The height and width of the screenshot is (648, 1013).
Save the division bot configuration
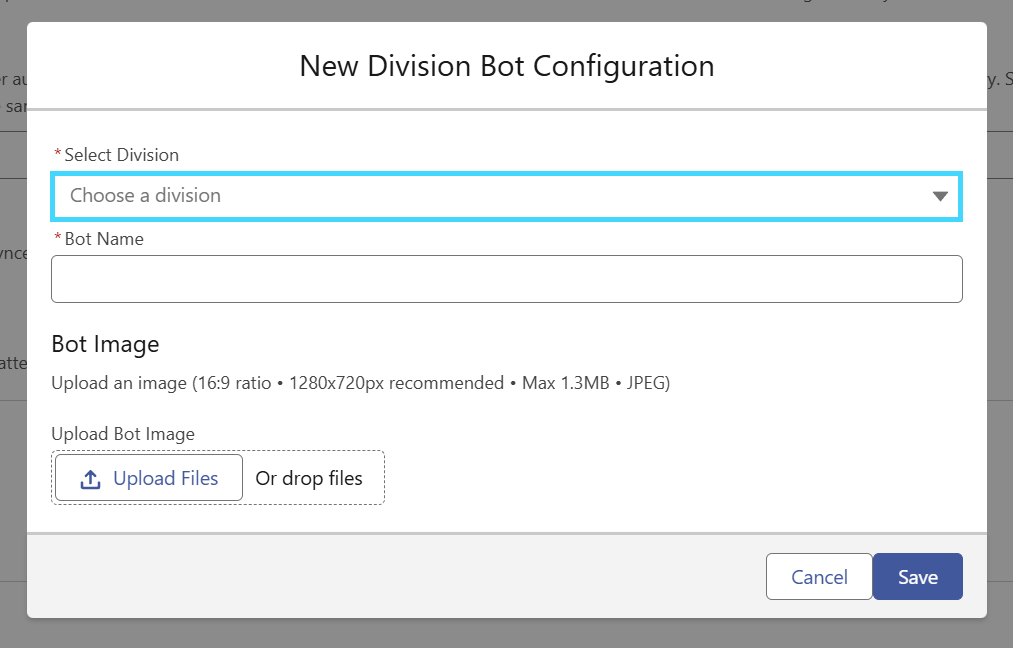coord(917,576)
